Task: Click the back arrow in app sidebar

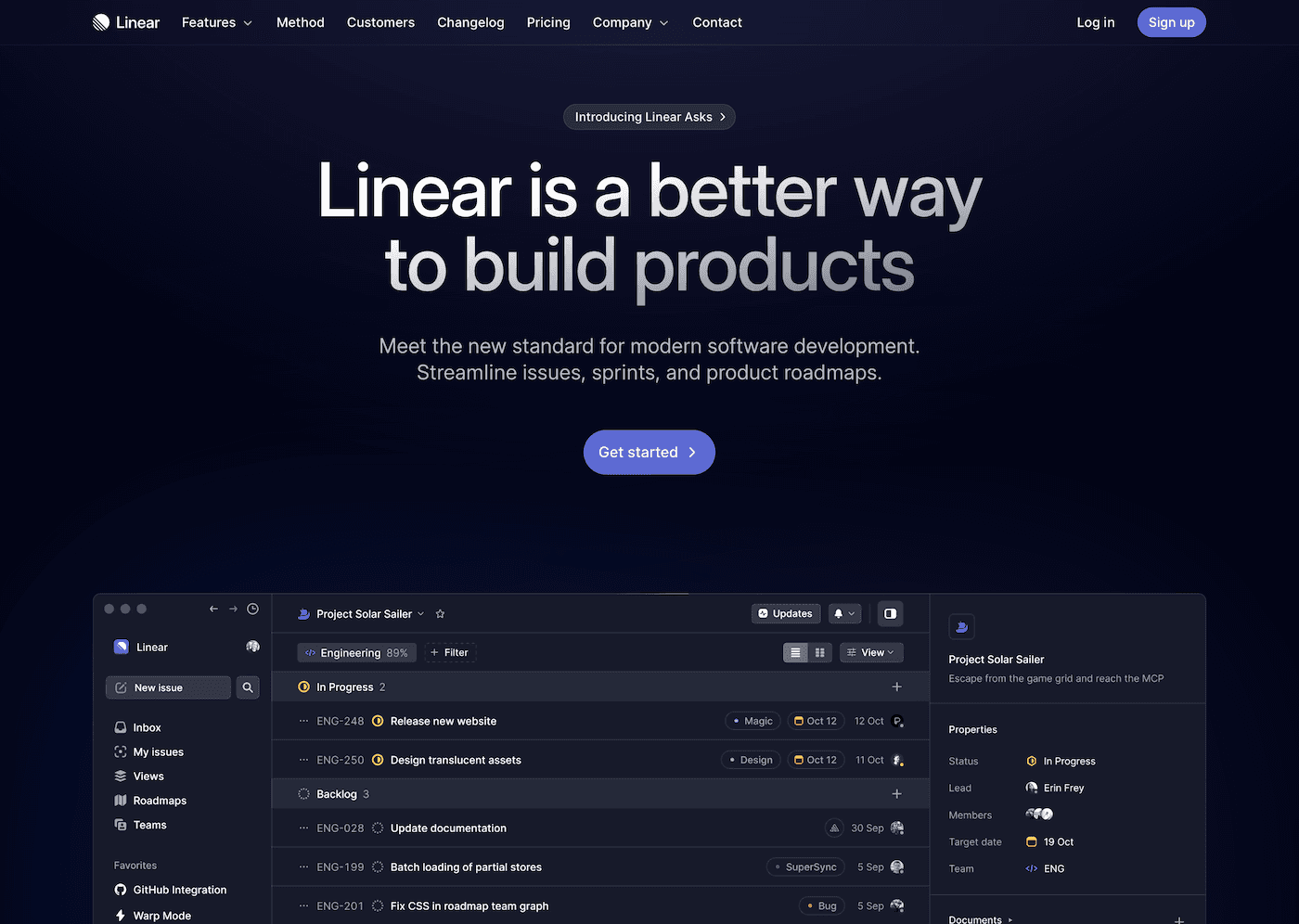Action: (x=213, y=609)
